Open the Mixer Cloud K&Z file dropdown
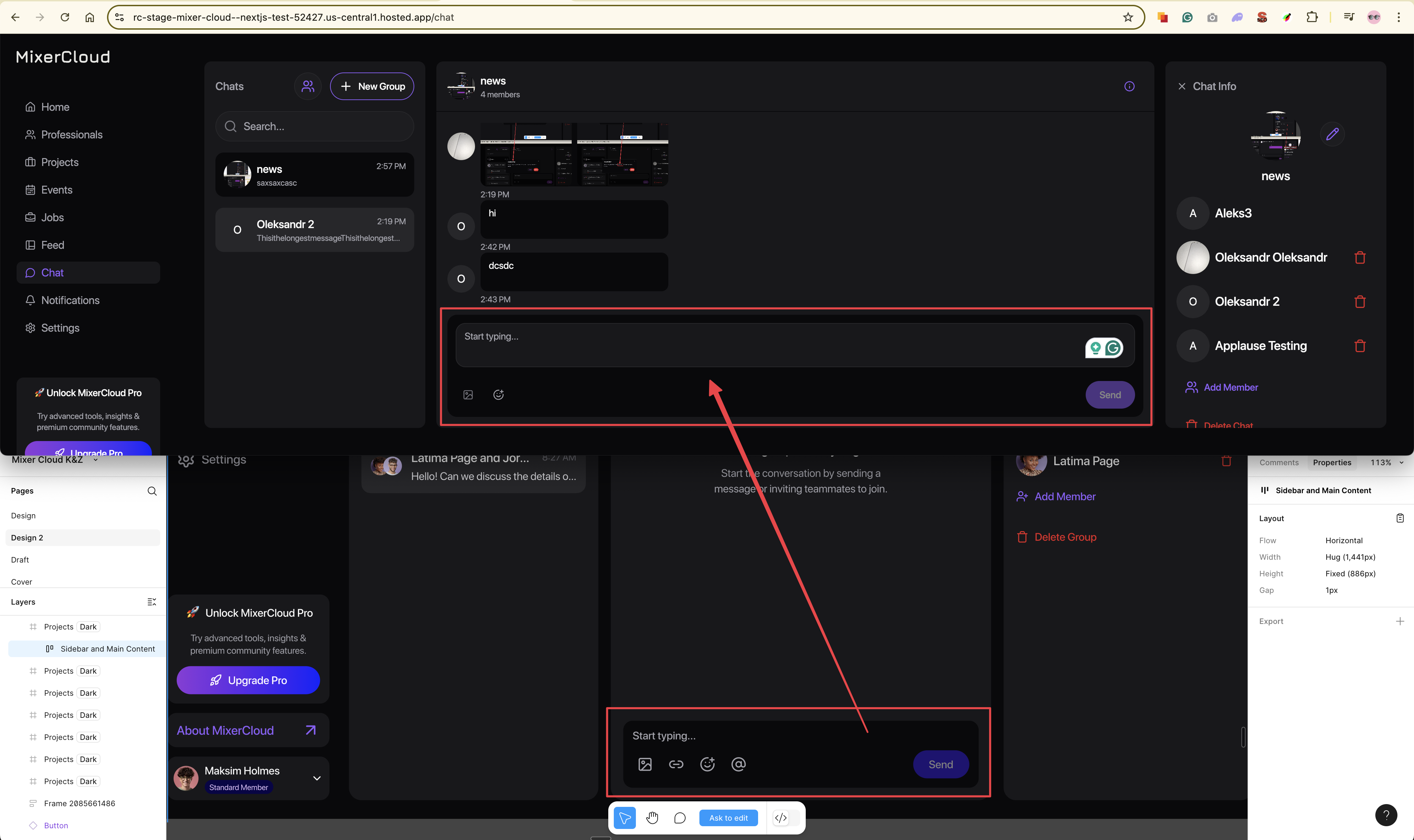This screenshot has height=840, width=1414. pos(96,460)
